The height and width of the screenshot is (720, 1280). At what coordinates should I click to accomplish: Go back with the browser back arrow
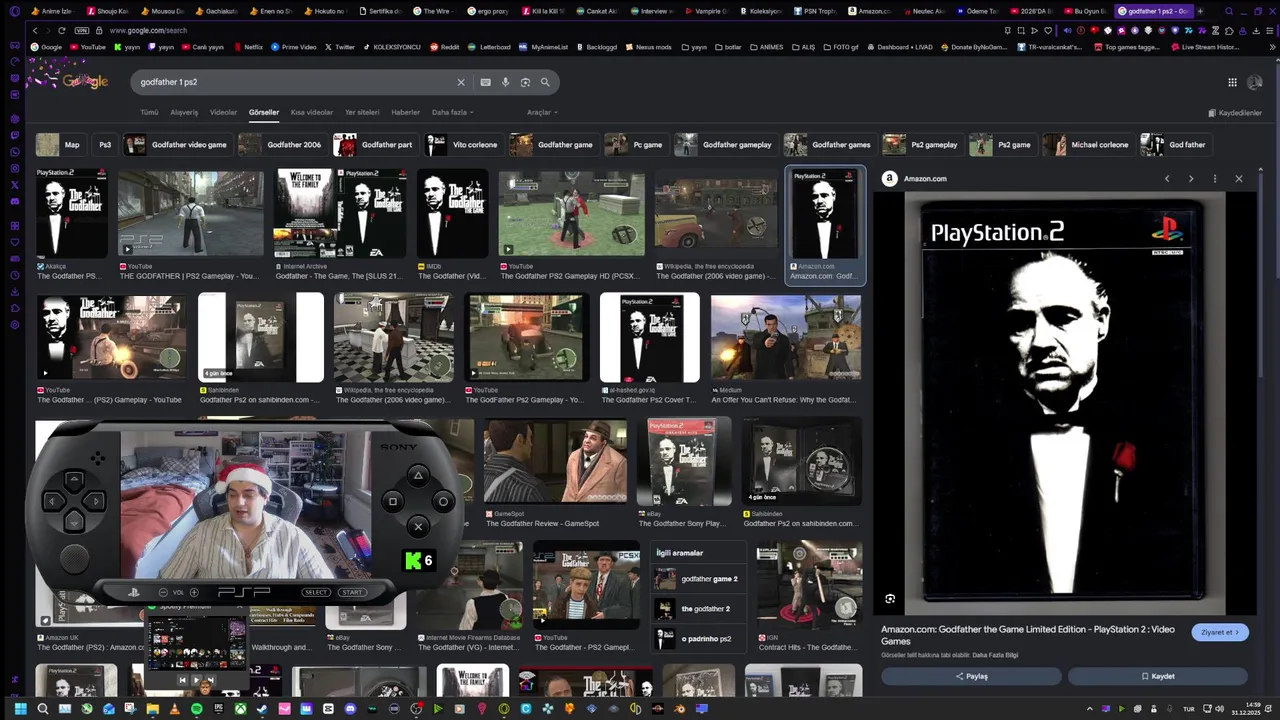tap(35, 30)
